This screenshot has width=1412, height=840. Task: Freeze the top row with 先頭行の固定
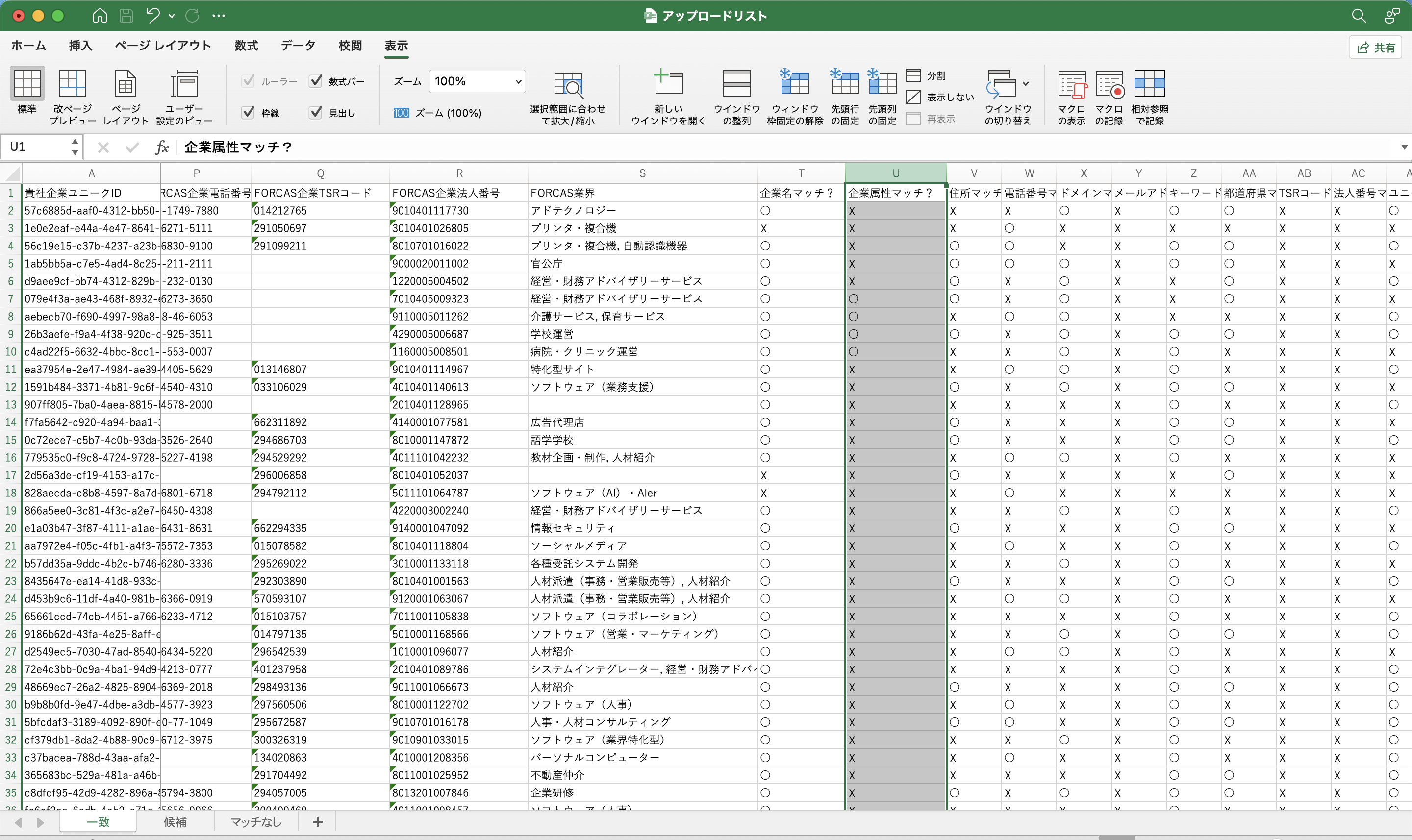pyautogui.click(x=844, y=84)
